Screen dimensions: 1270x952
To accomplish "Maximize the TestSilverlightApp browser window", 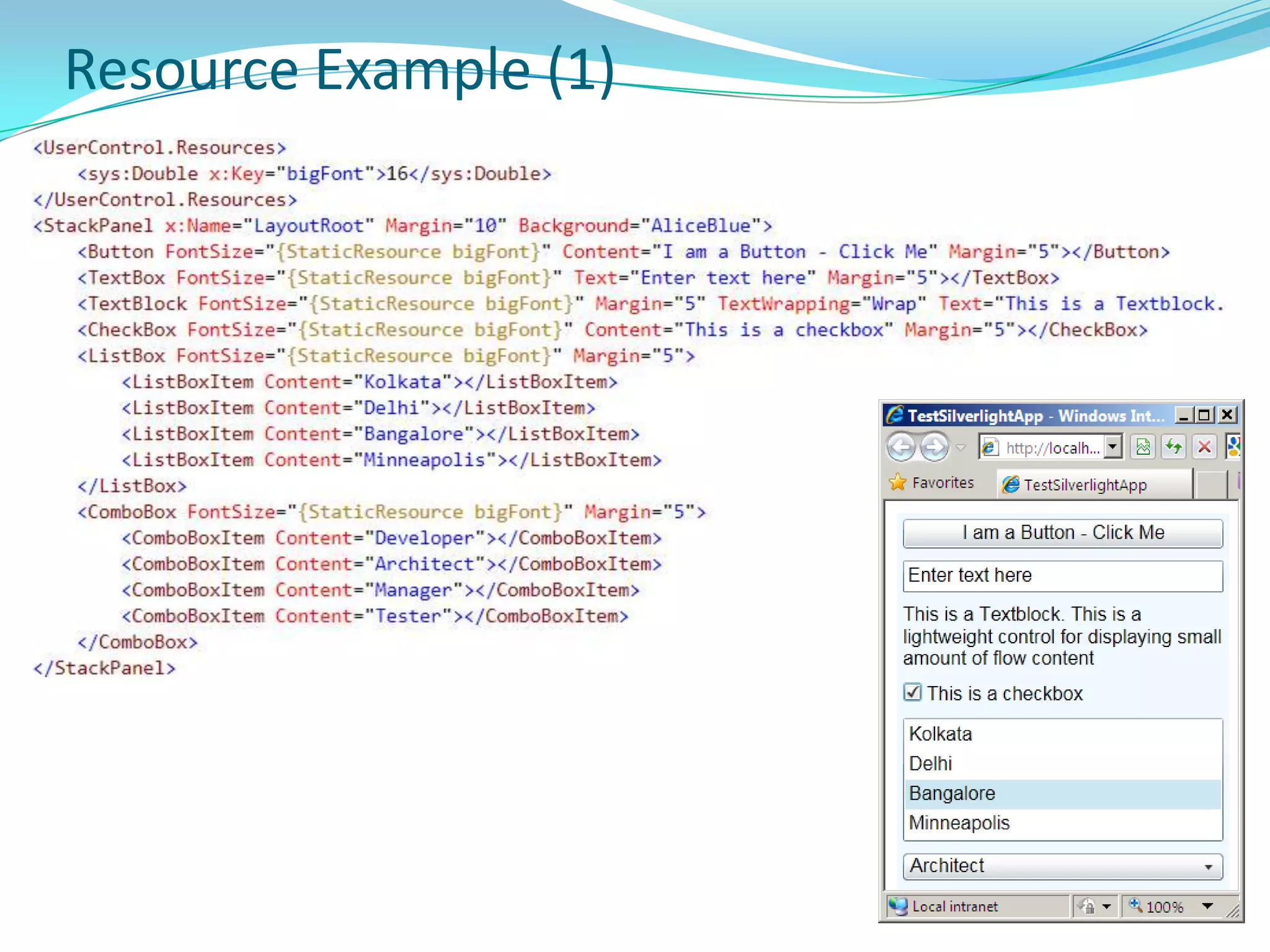I will point(1204,415).
